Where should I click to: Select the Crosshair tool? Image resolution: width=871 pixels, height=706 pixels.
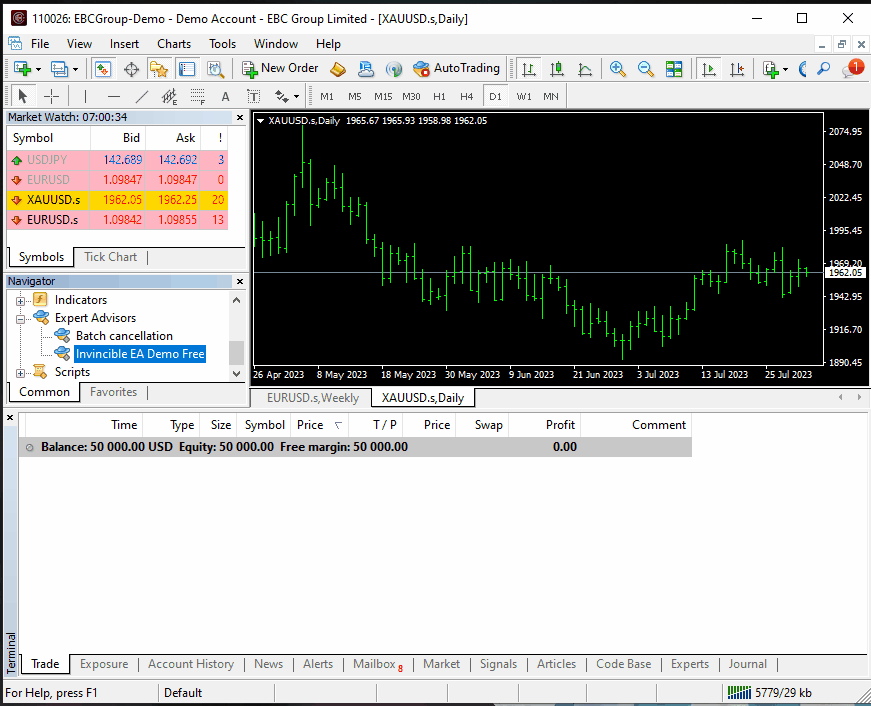click(x=51, y=96)
